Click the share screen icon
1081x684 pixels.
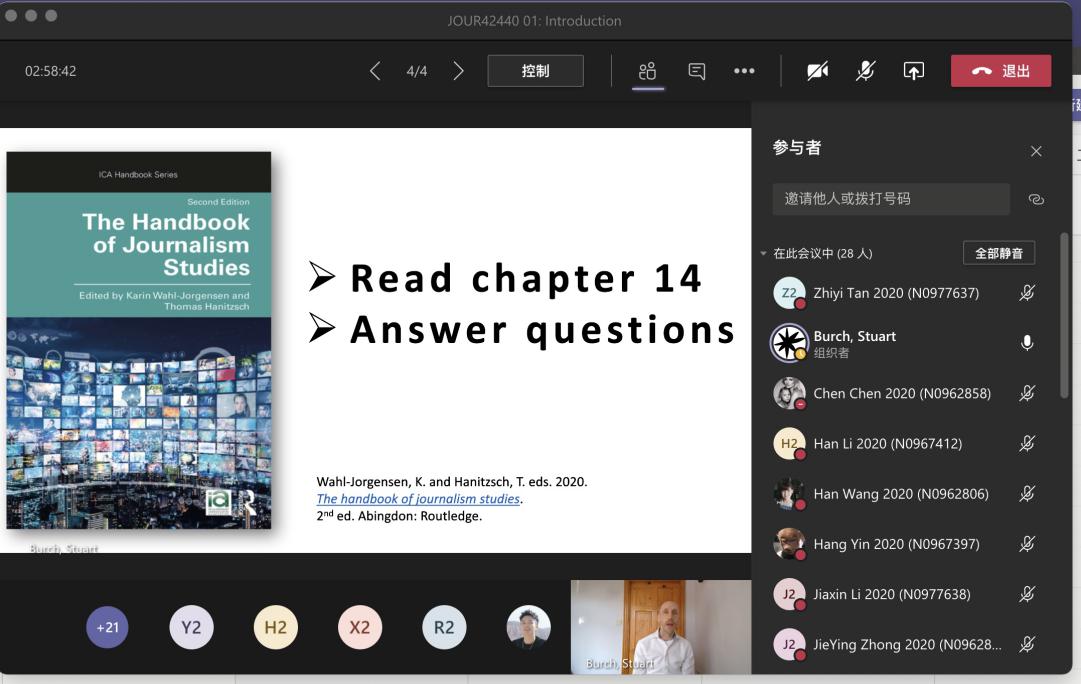coord(913,71)
